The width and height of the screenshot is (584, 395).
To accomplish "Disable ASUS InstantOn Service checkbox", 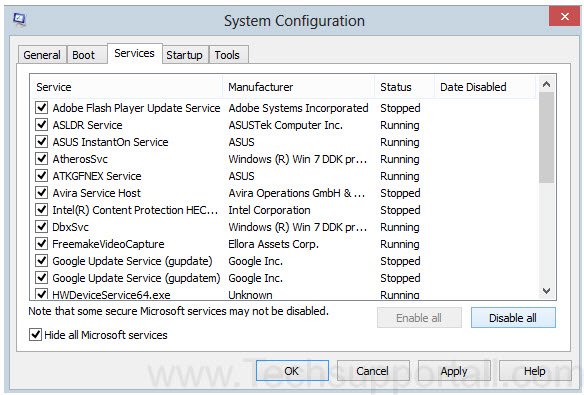I will coord(41,142).
